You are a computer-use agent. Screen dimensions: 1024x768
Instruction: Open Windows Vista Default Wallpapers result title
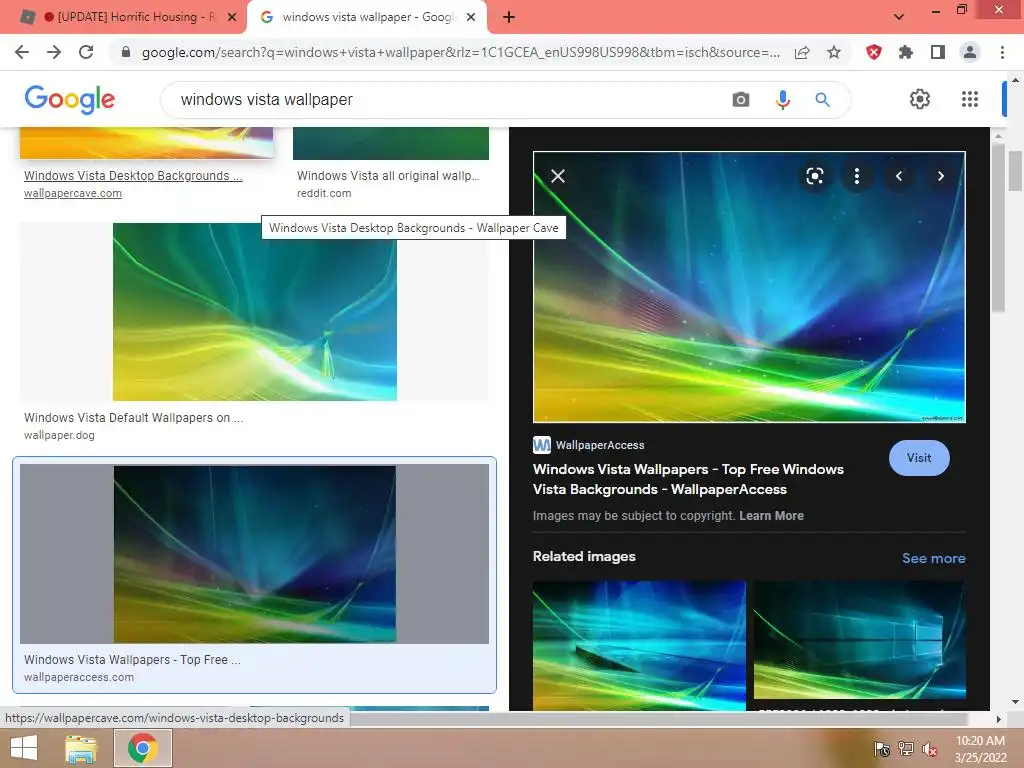133,417
